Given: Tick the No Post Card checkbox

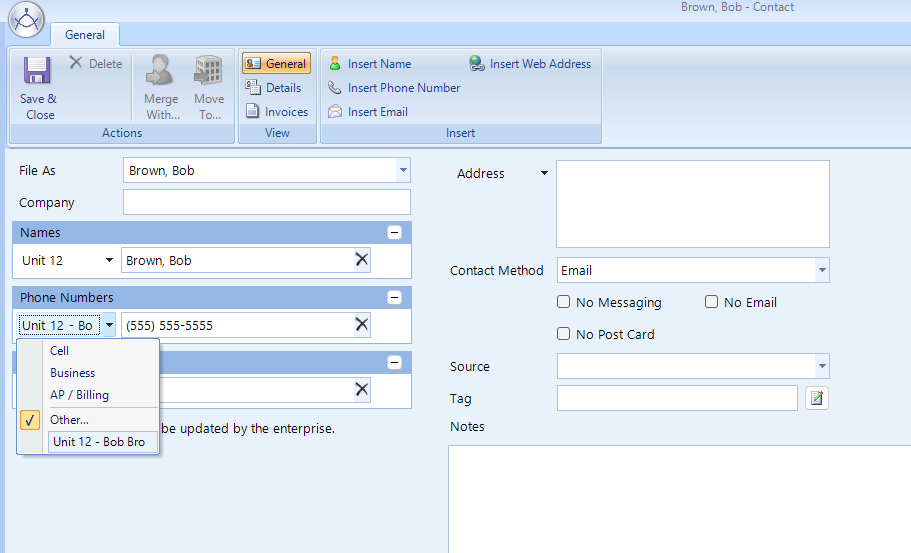Looking at the screenshot, I should tap(564, 334).
